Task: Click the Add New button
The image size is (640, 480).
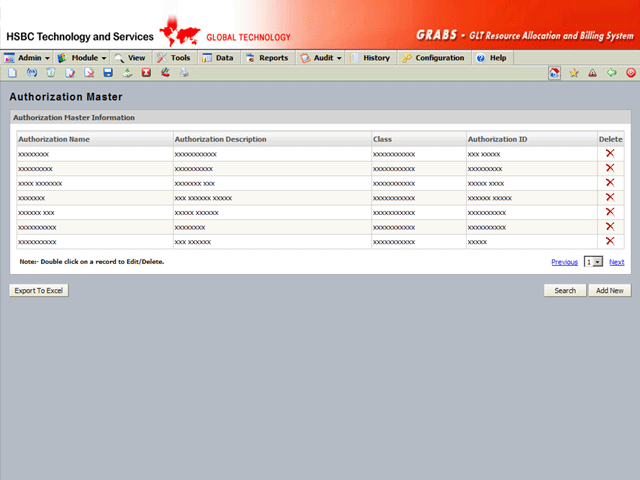Action: [609, 290]
